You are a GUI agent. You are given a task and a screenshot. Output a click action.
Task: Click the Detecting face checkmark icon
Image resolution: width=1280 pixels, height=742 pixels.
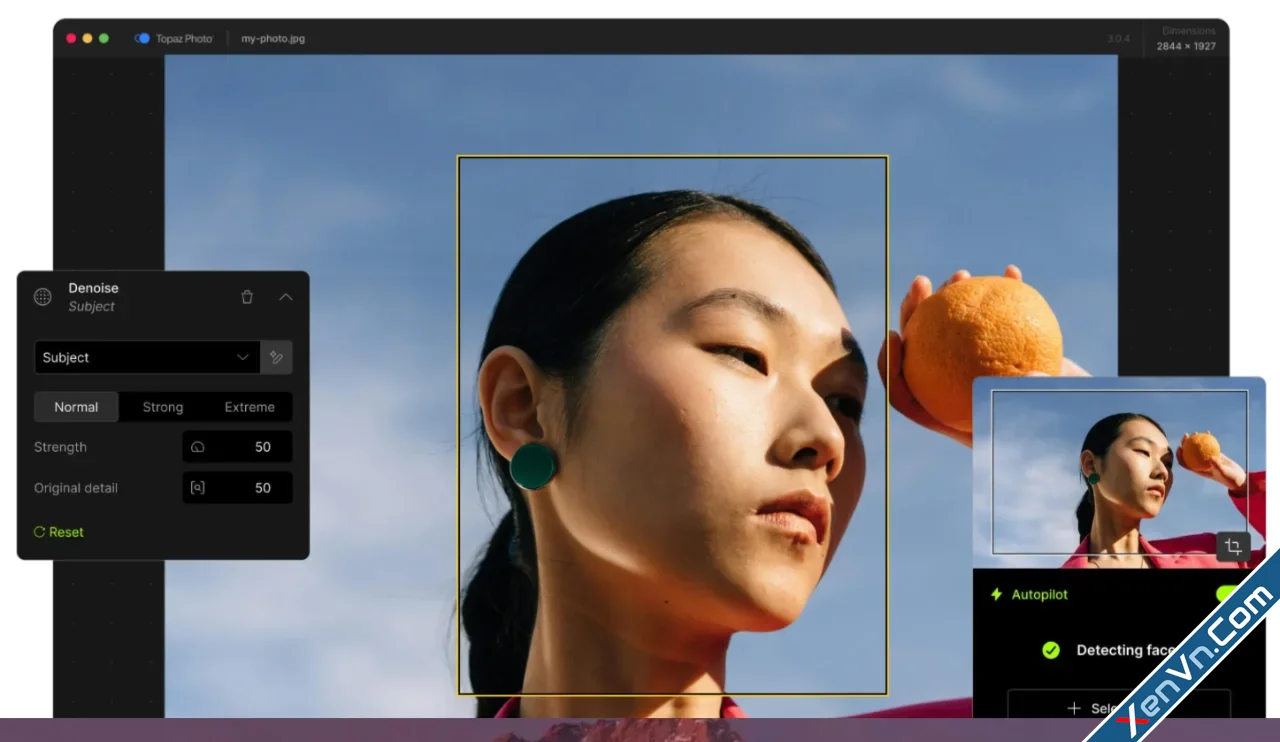(x=1051, y=650)
